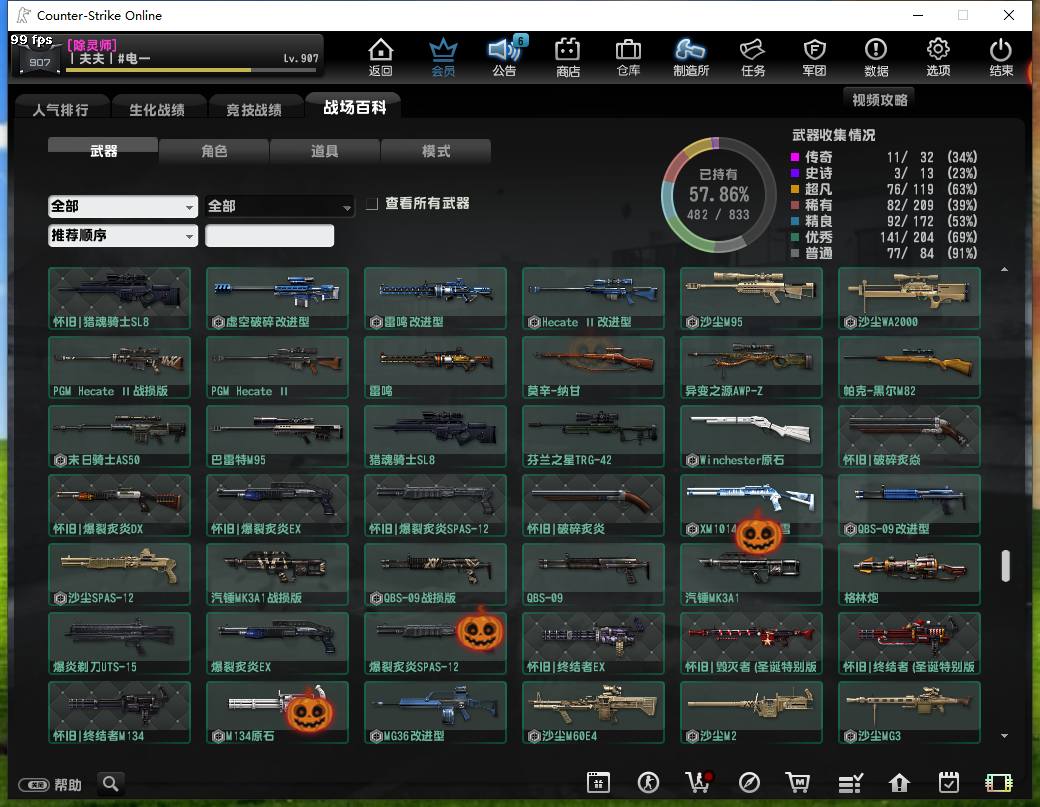Open the 数据 data icon

click(876, 57)
